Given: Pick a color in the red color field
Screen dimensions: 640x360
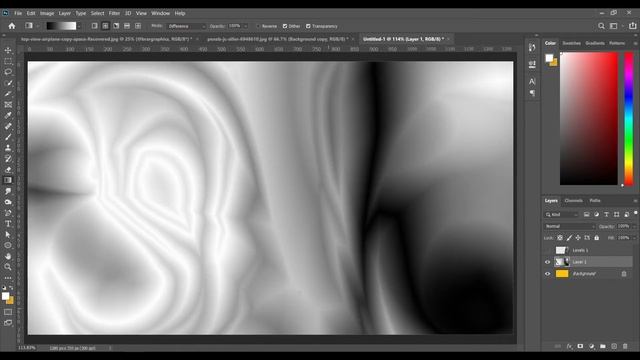Looking at the screenshot, I should 589,118.
